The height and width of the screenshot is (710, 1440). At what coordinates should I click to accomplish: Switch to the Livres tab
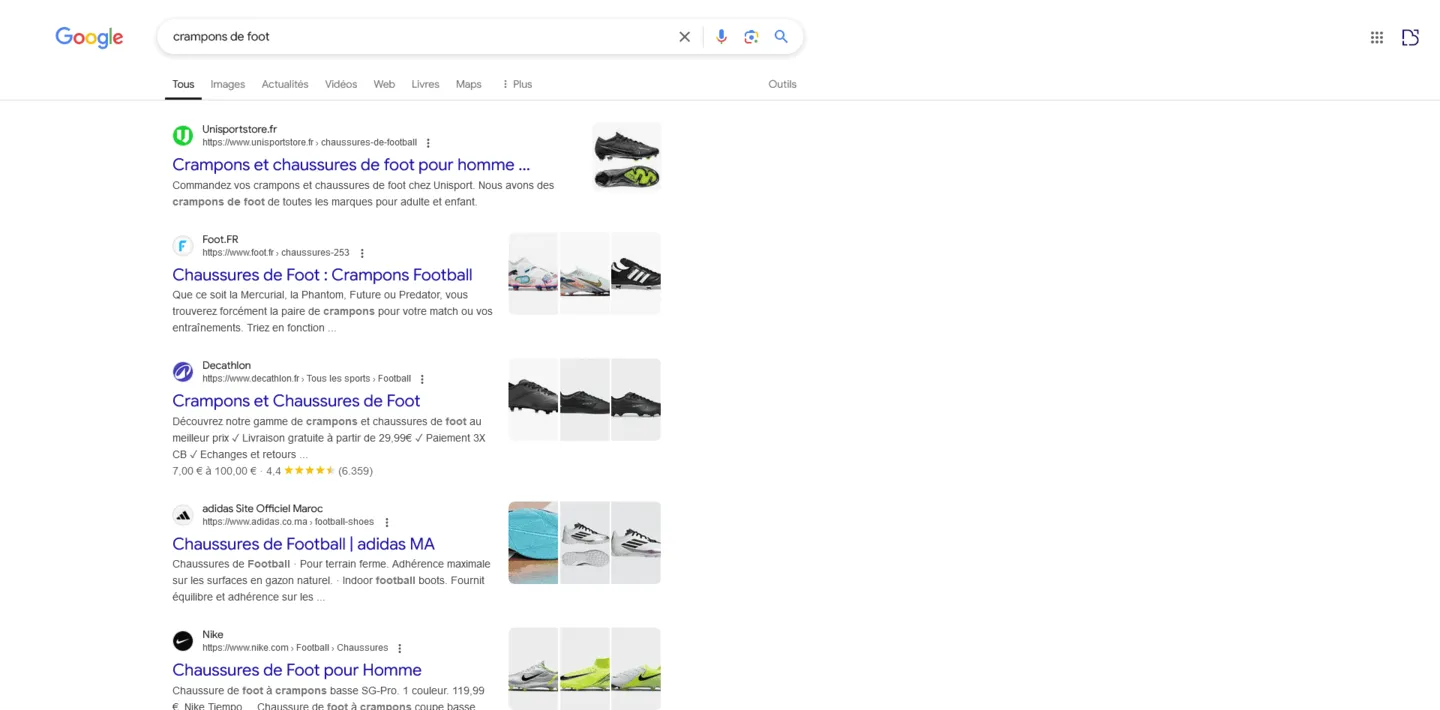425,84
